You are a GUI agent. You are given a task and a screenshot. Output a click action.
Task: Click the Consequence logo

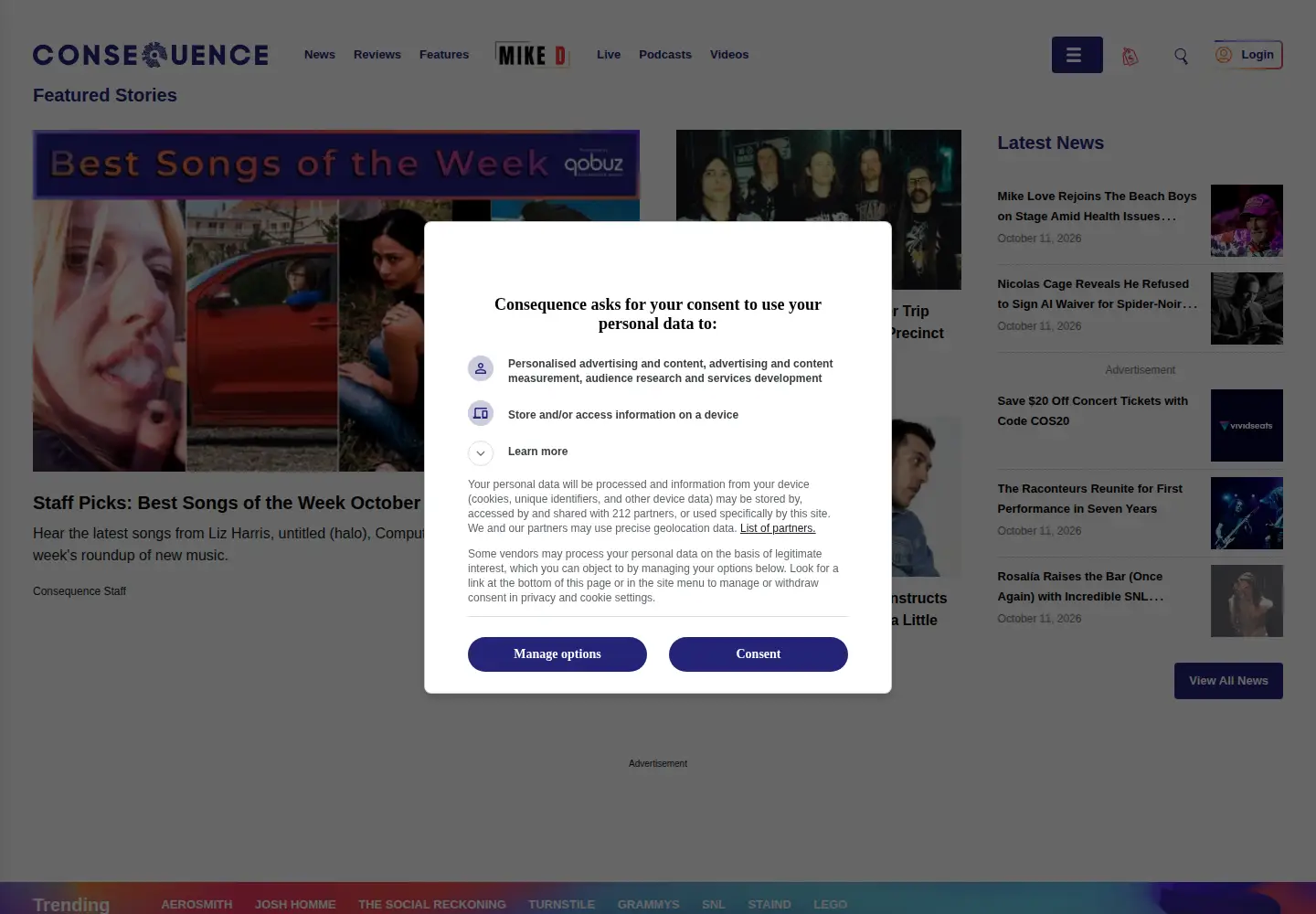tap(151, 55)
